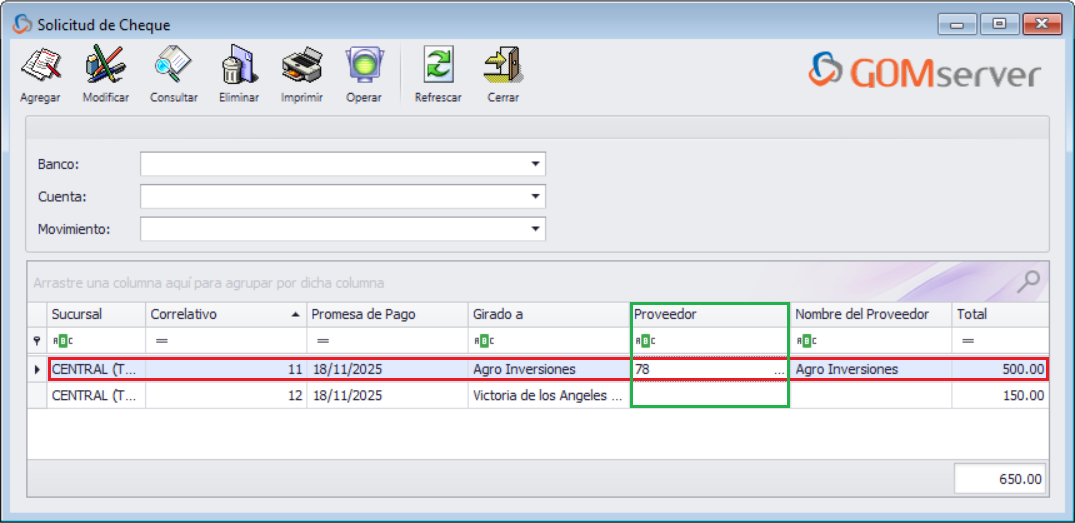Click the Total cell 500.00

click(x=1000, y=370)
